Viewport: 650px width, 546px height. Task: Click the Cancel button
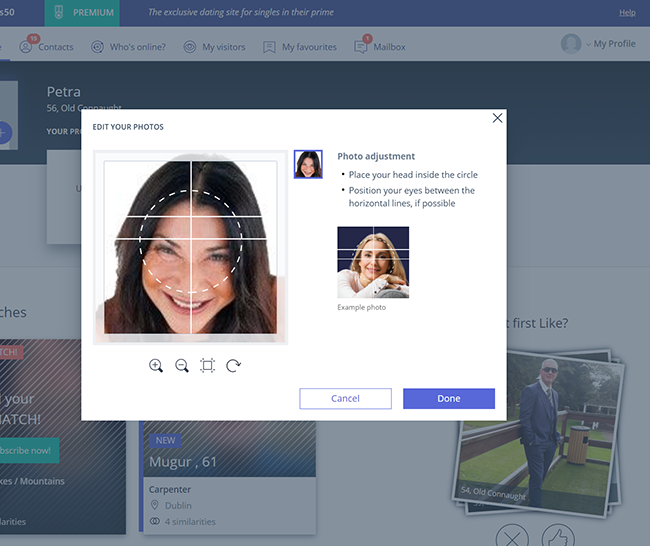point(345,398)
